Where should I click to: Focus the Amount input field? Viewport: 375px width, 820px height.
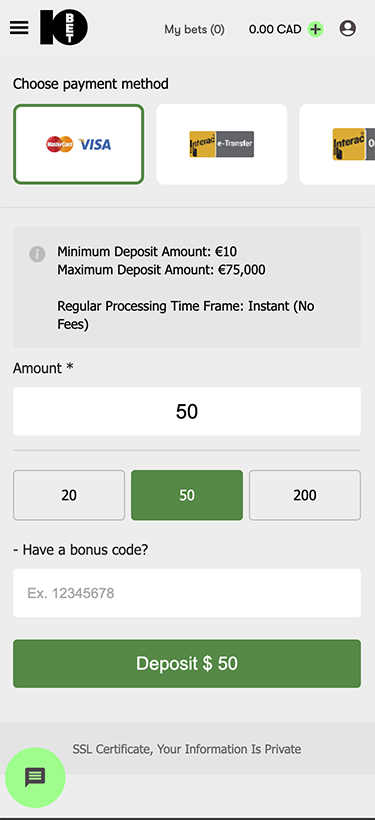(x=187, y=412)
